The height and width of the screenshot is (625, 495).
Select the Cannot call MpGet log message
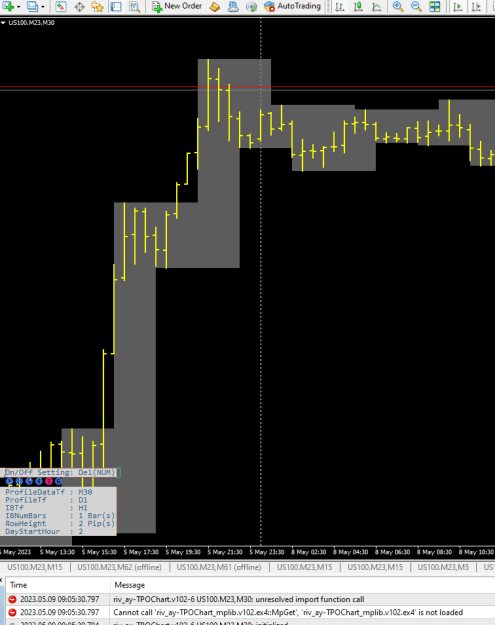(288, 613)
